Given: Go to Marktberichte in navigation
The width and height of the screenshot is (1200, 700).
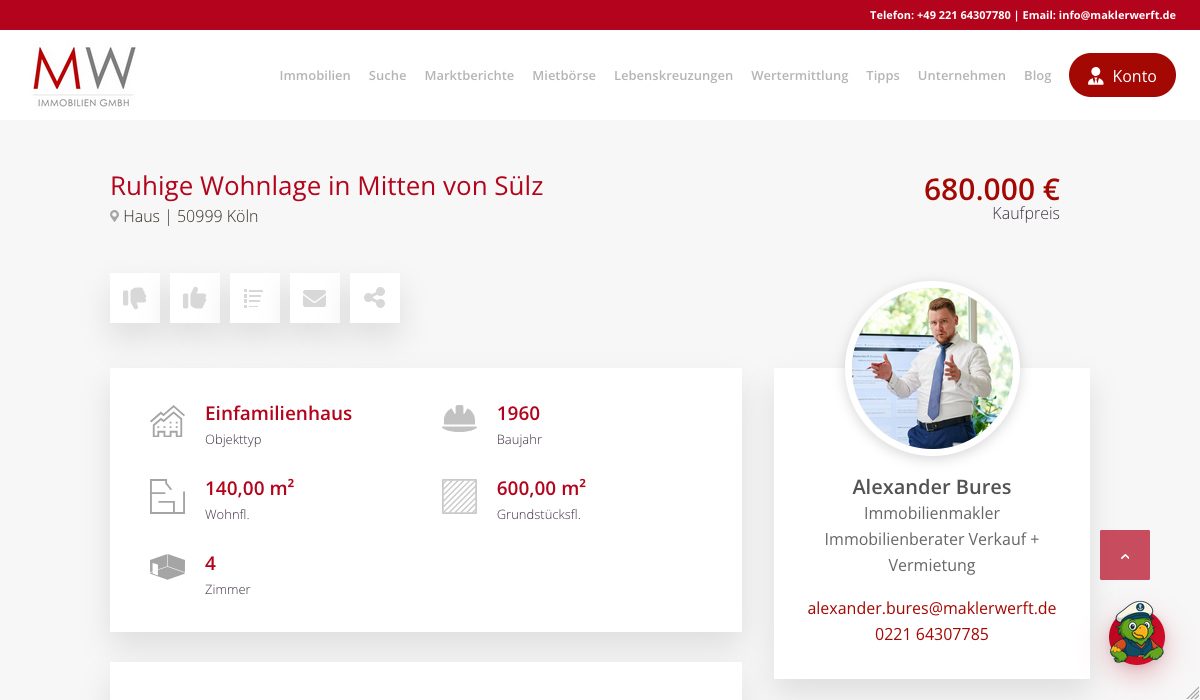Looking at the screenshot, I should 469,75.
